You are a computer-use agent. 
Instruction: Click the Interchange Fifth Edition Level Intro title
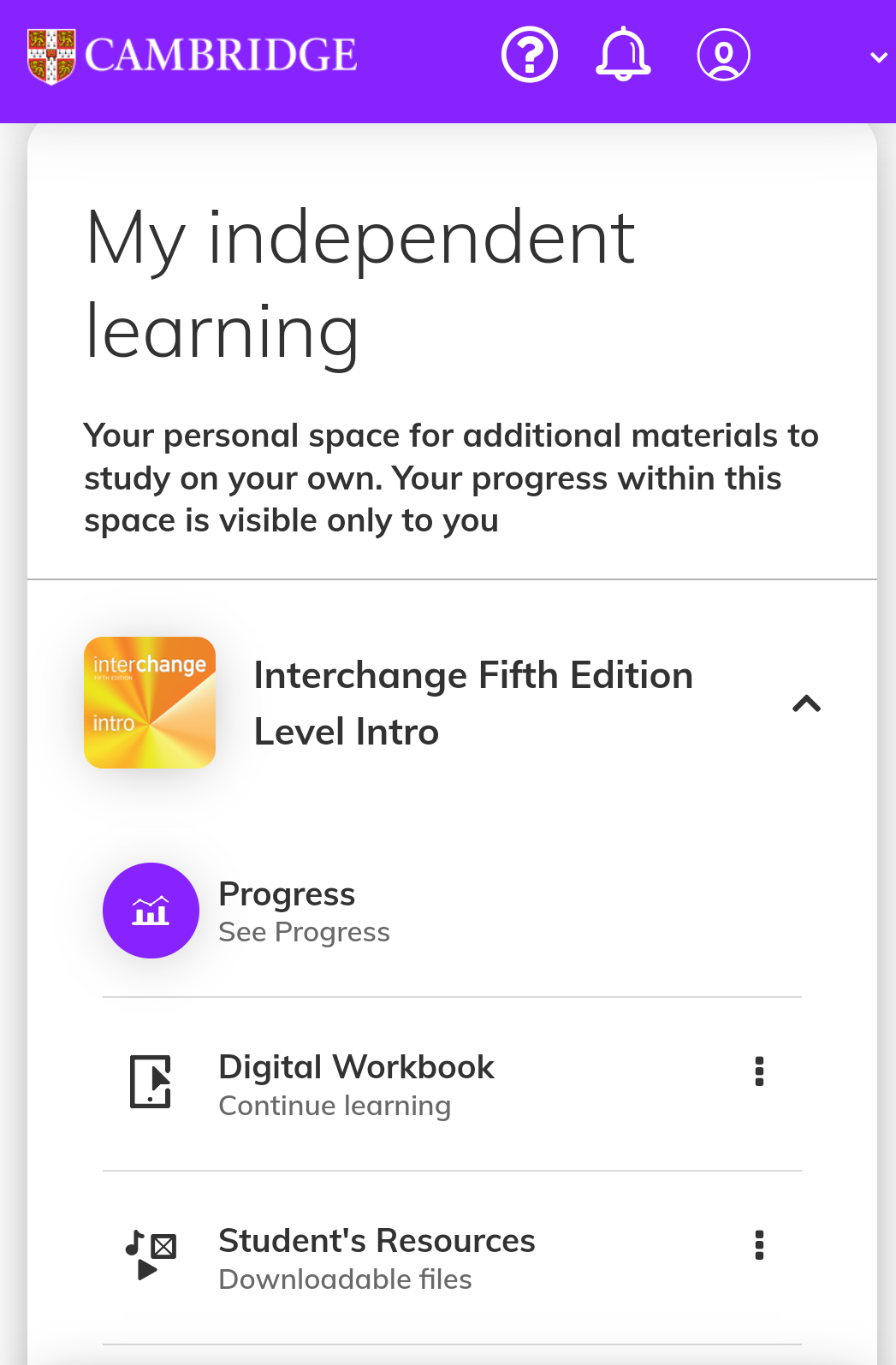pos(473,703)
